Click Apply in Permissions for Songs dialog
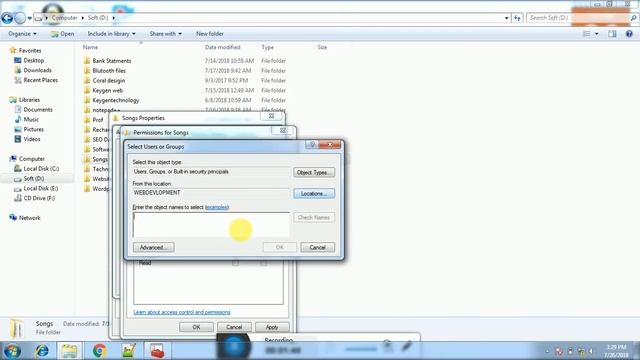 272,327
